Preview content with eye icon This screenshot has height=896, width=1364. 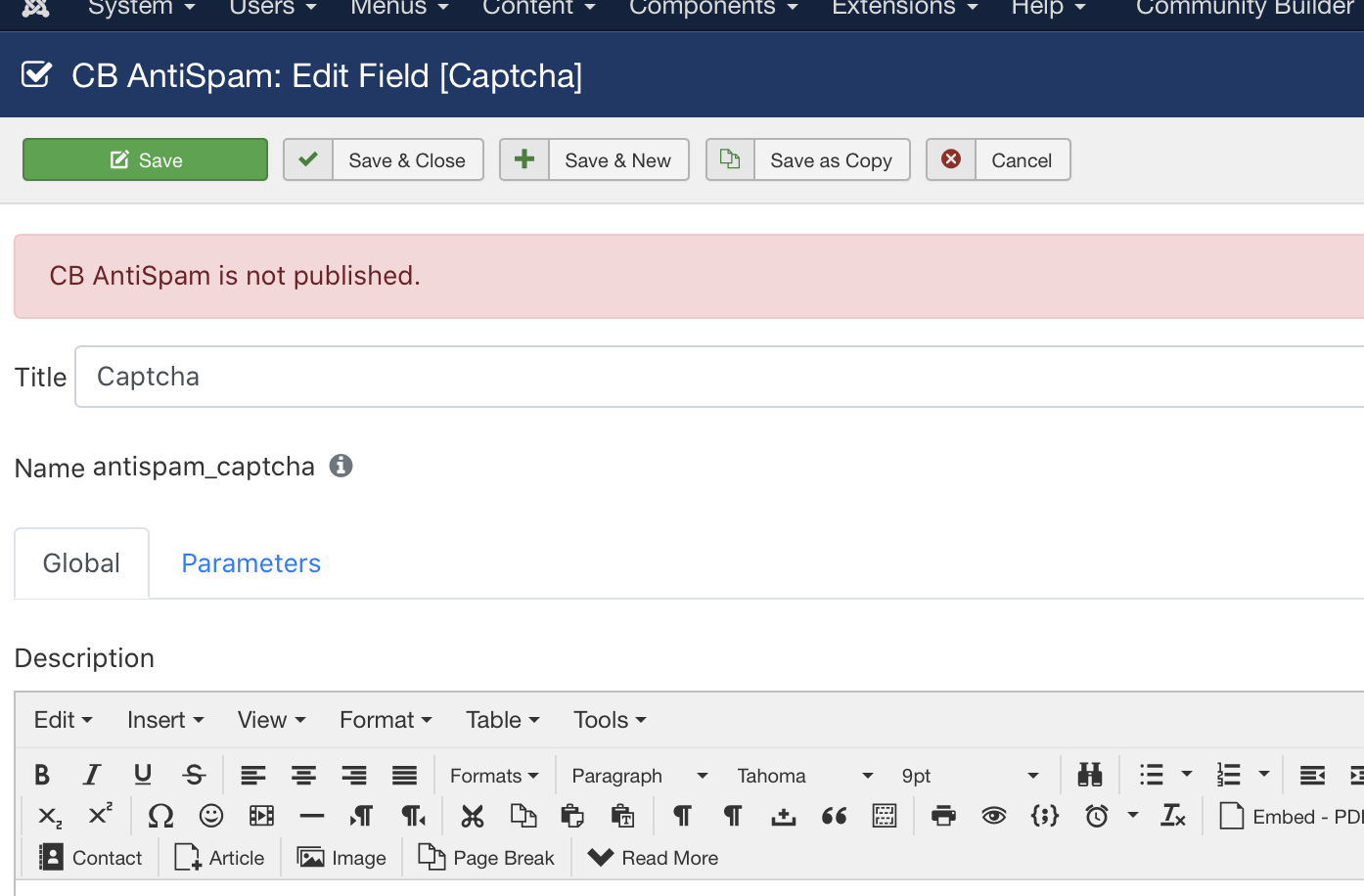tap(994, 816)
